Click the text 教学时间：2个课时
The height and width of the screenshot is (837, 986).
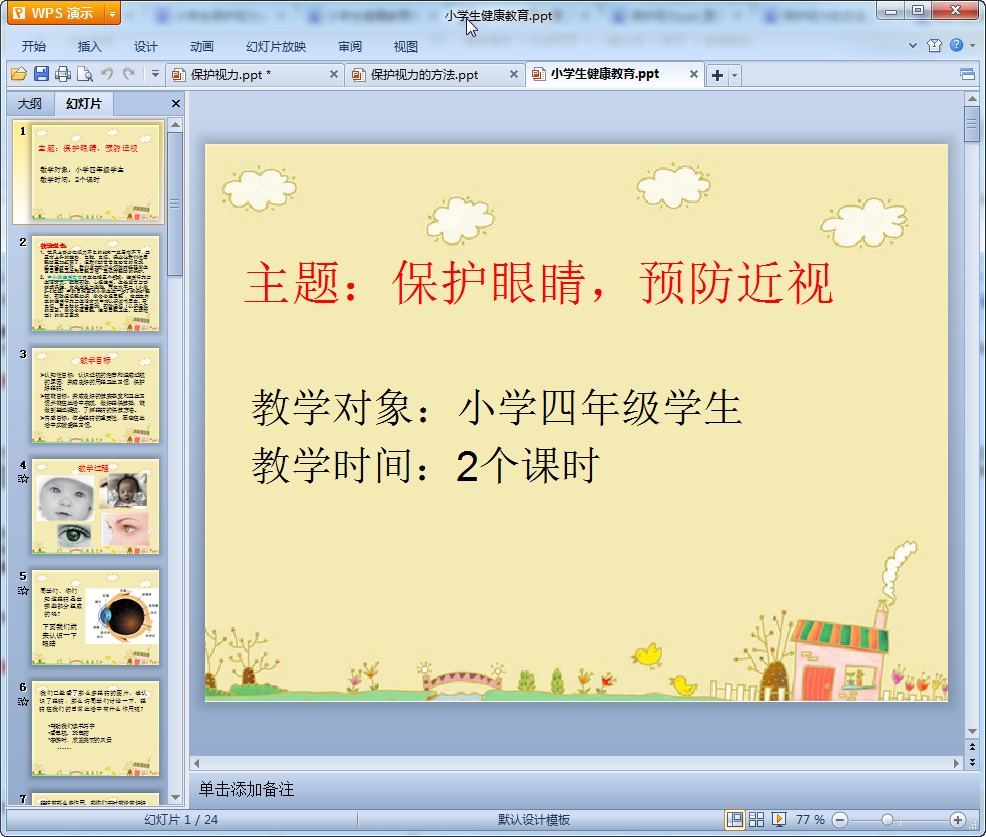[426, 465]
